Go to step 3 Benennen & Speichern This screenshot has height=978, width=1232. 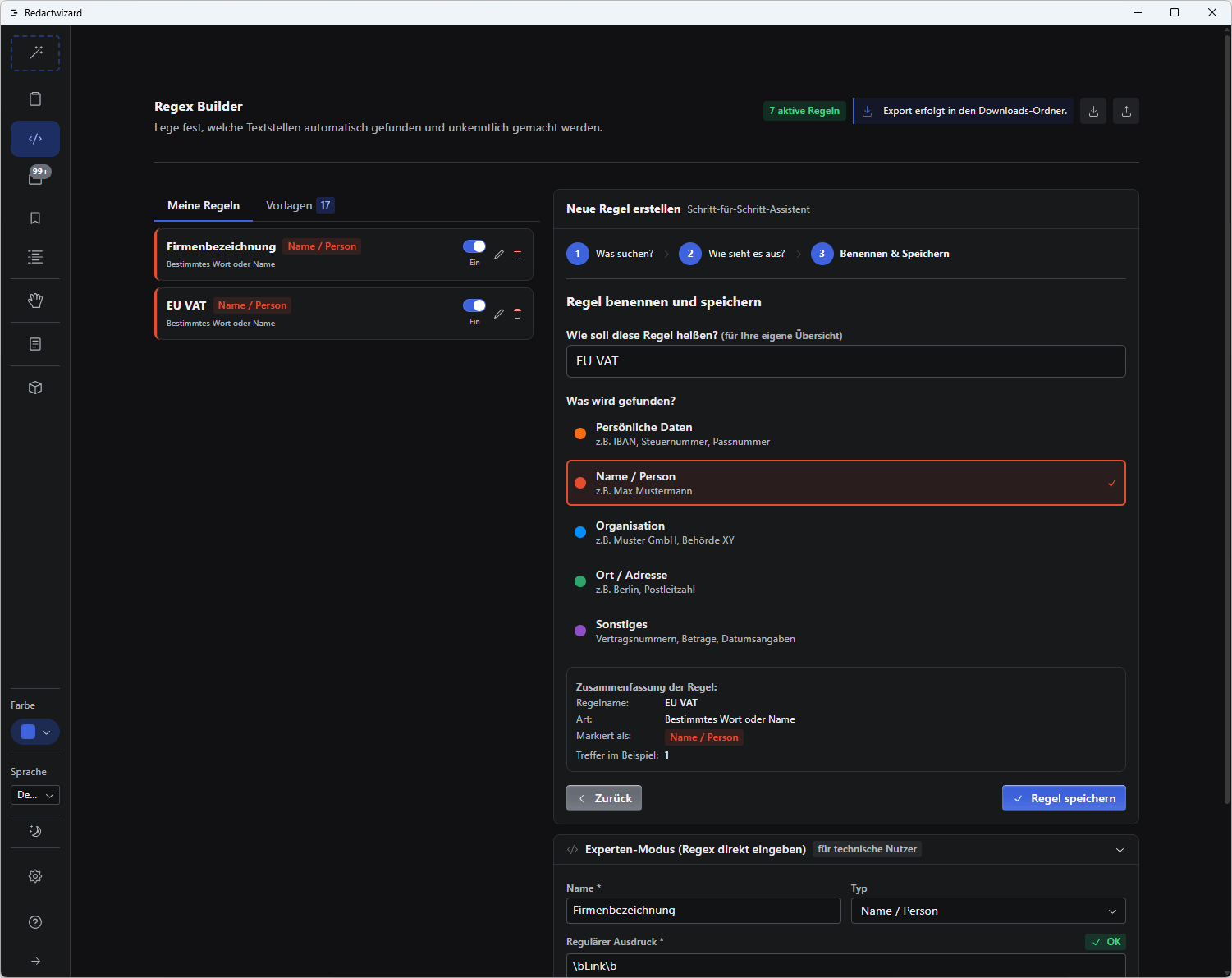point(880,254)
